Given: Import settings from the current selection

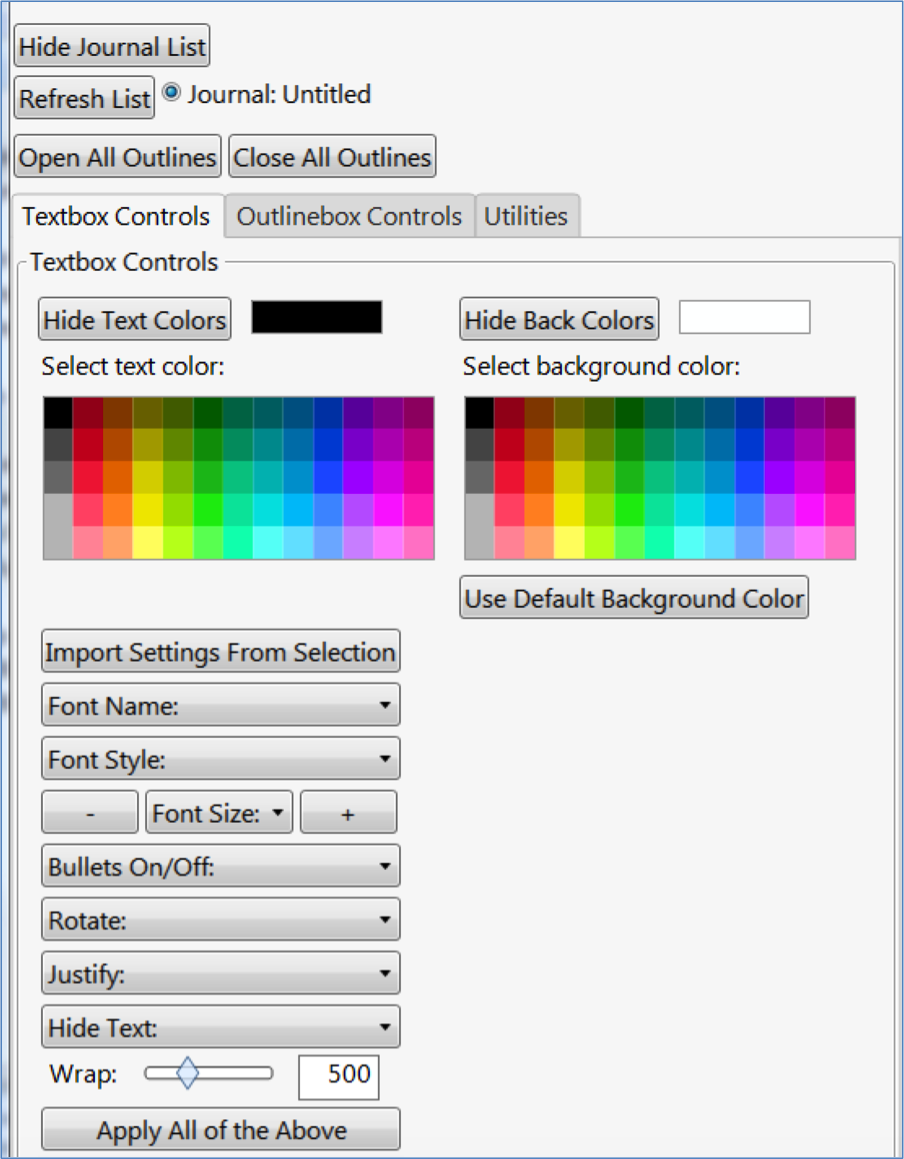Looking at the screenshot, I should tap(220, 651).
